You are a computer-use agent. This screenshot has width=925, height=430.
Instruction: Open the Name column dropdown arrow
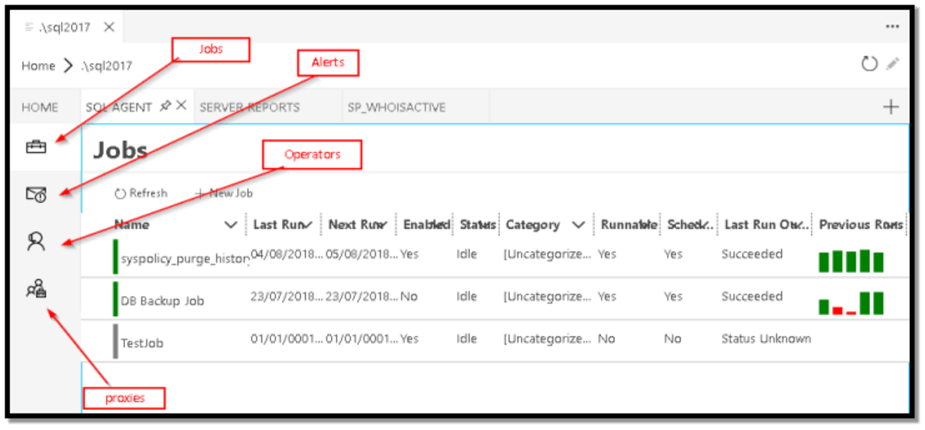pyautogui.click(x=231, y=225)
